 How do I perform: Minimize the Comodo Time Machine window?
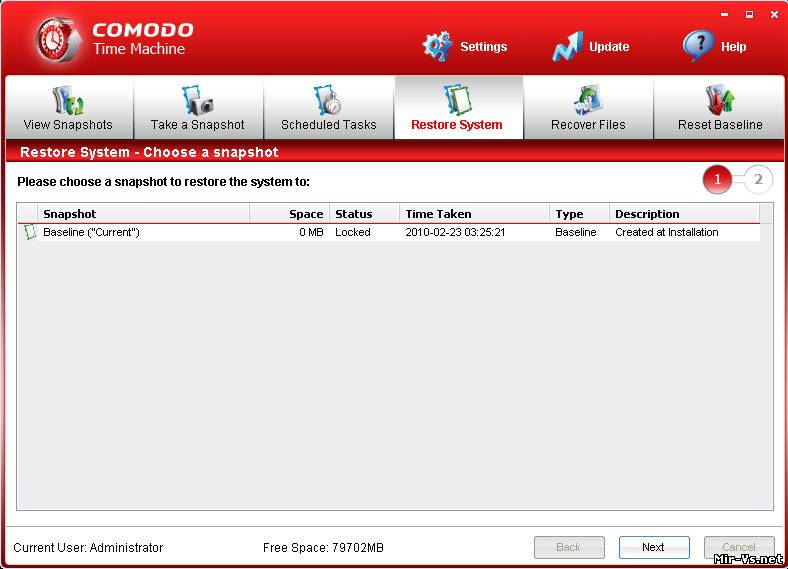pyautogui.click(x=724, y=15)
